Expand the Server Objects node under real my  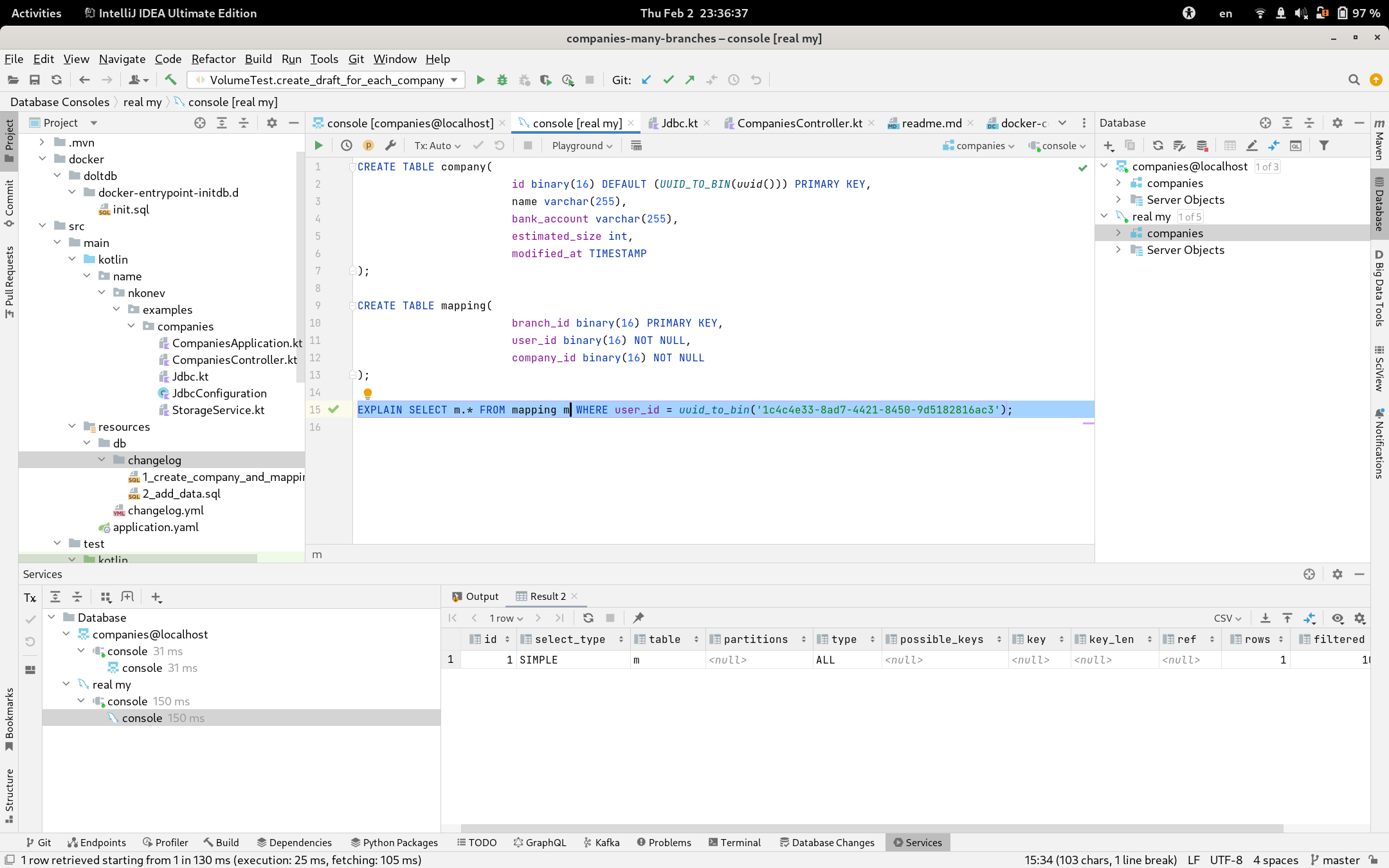point(1118,250)
